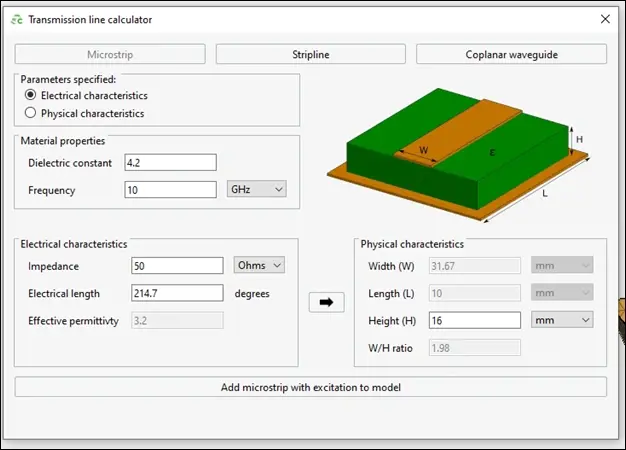
Task: Click the Dielectric constant input field
Action: [170, 162]
